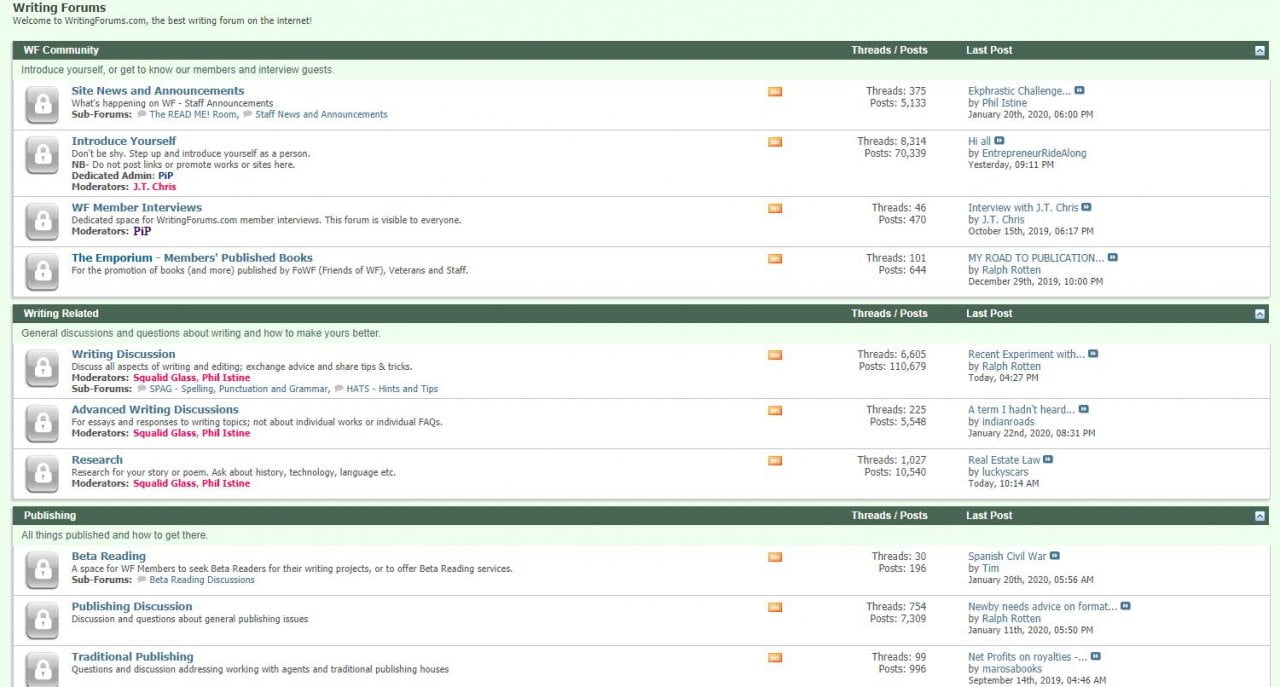Collapse the WF Community category
Viewport: 1280px width, 687px height.
[x=1260, y=50]
